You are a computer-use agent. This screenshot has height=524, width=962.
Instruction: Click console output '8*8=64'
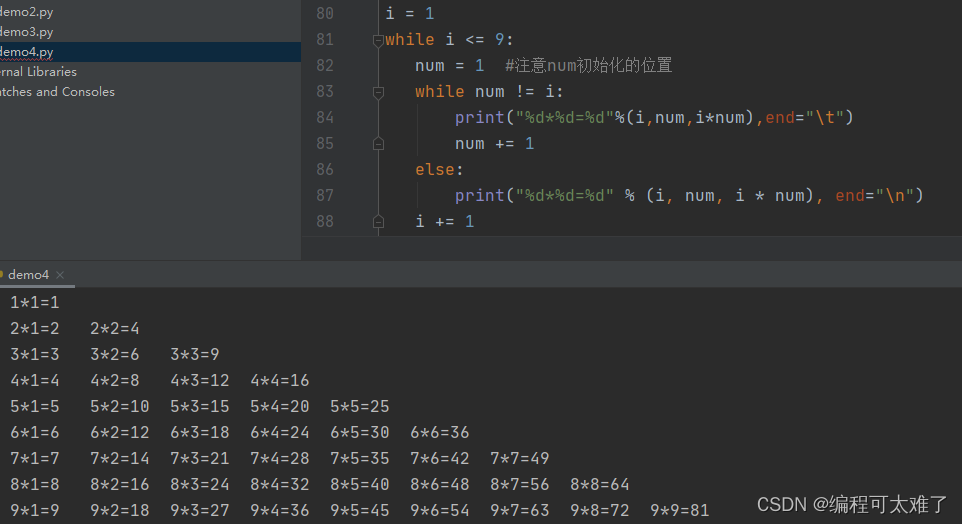pyautogui.click(x=599, y=485)
